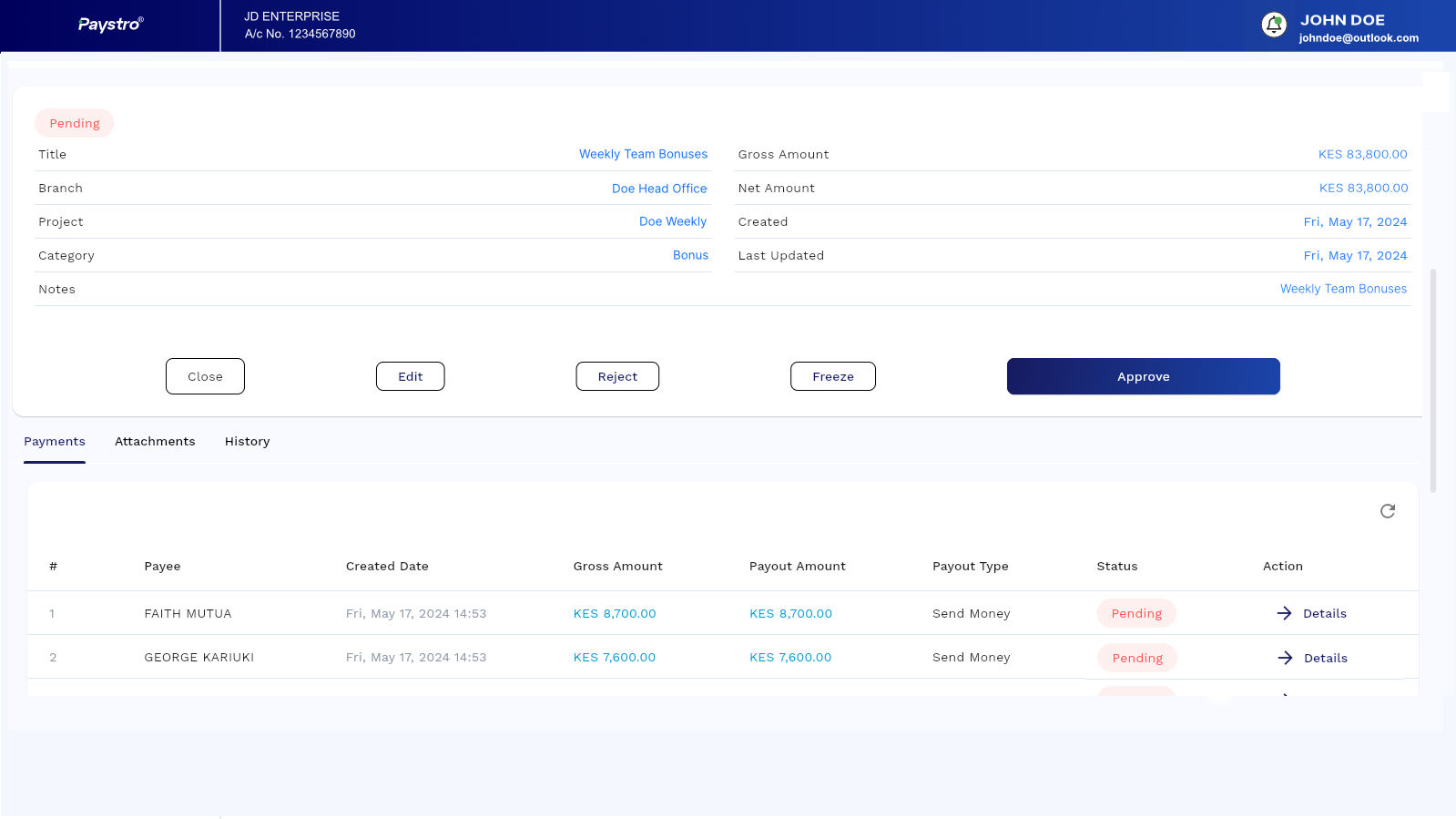1456x819 pixels.
Task: Click the notification bell avatar icon
Action: click(1274, 25)
